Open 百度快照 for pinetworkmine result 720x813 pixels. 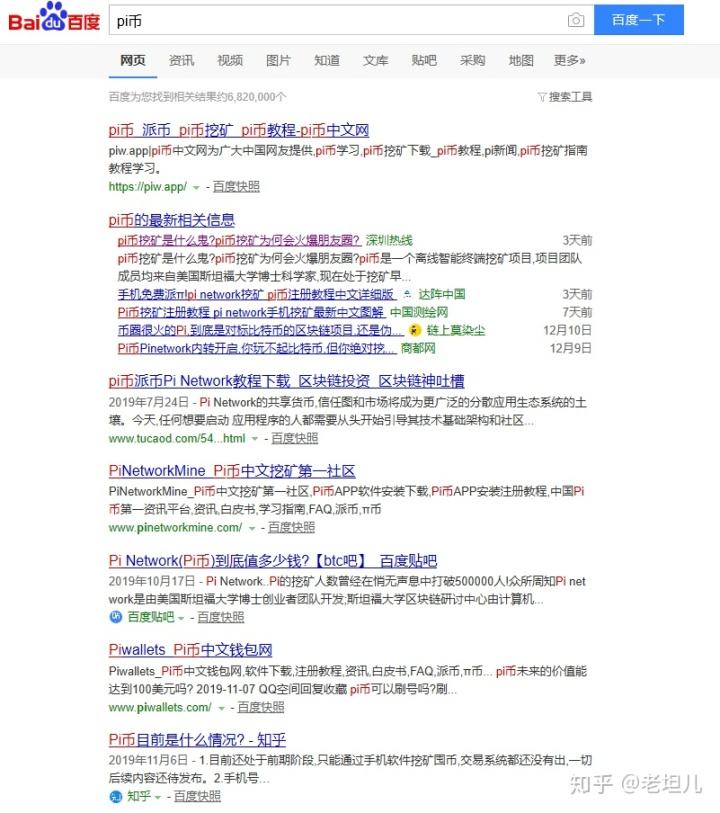(x=291, y=527)
